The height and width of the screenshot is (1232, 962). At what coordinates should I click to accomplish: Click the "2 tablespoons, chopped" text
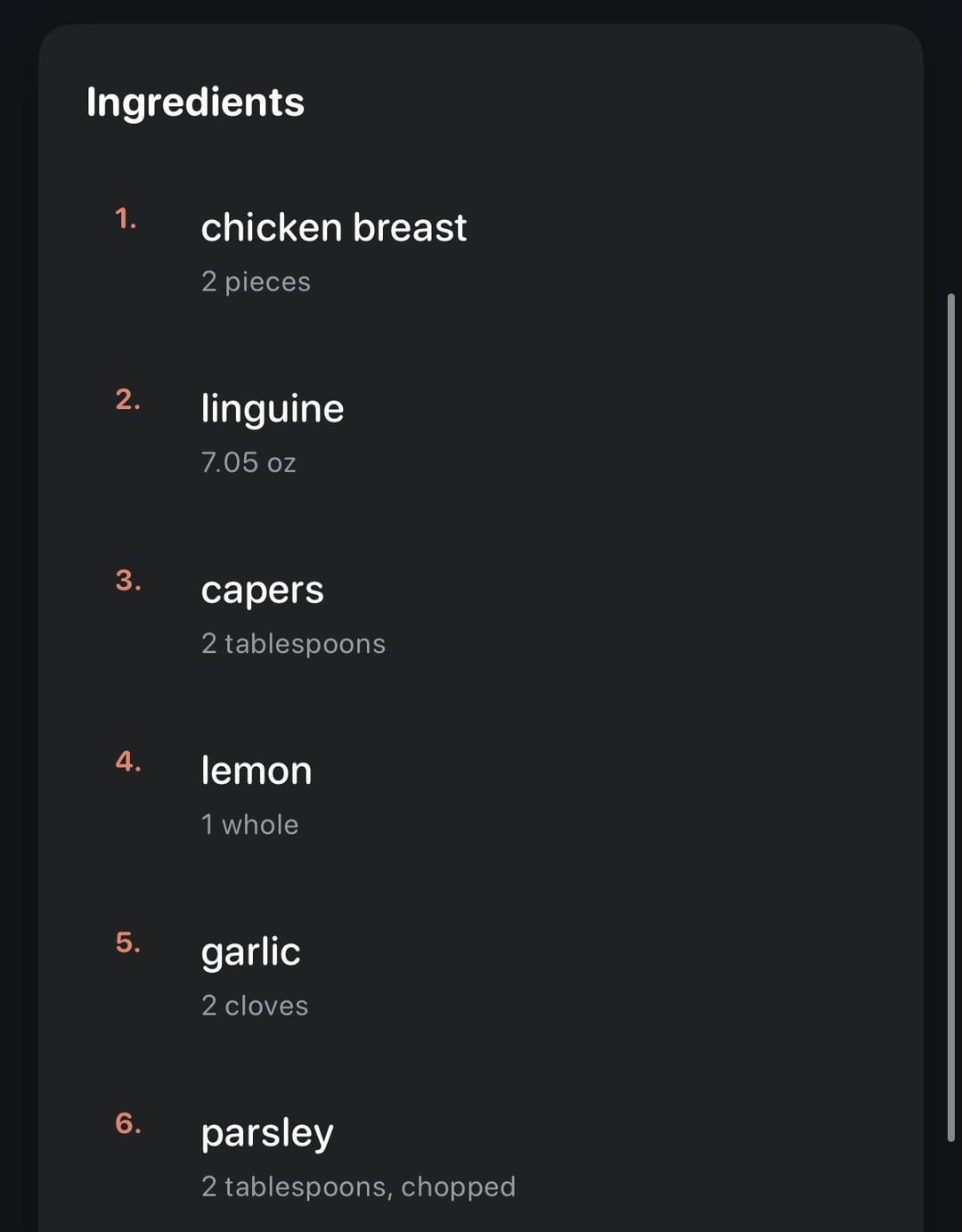point(358,1186)
